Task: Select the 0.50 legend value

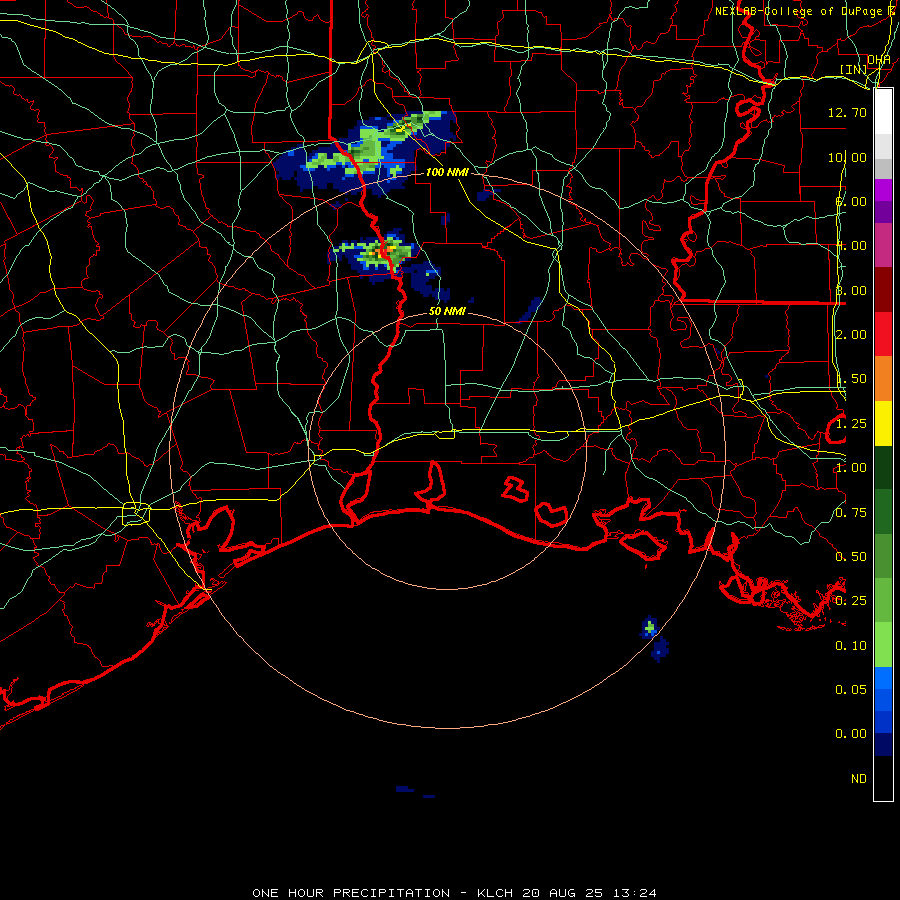Action: coord(851,557)
